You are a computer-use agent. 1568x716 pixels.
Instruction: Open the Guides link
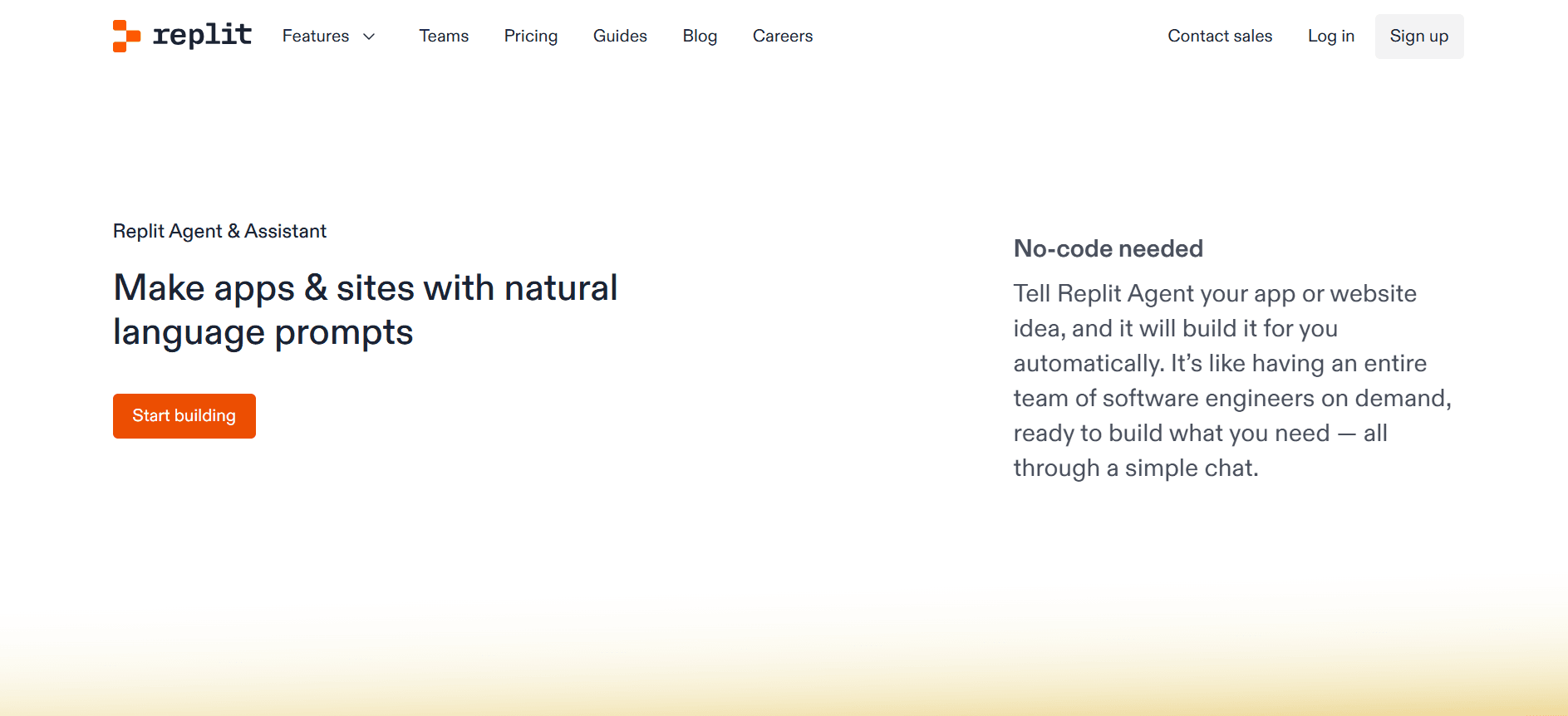[x=620, y=36]
